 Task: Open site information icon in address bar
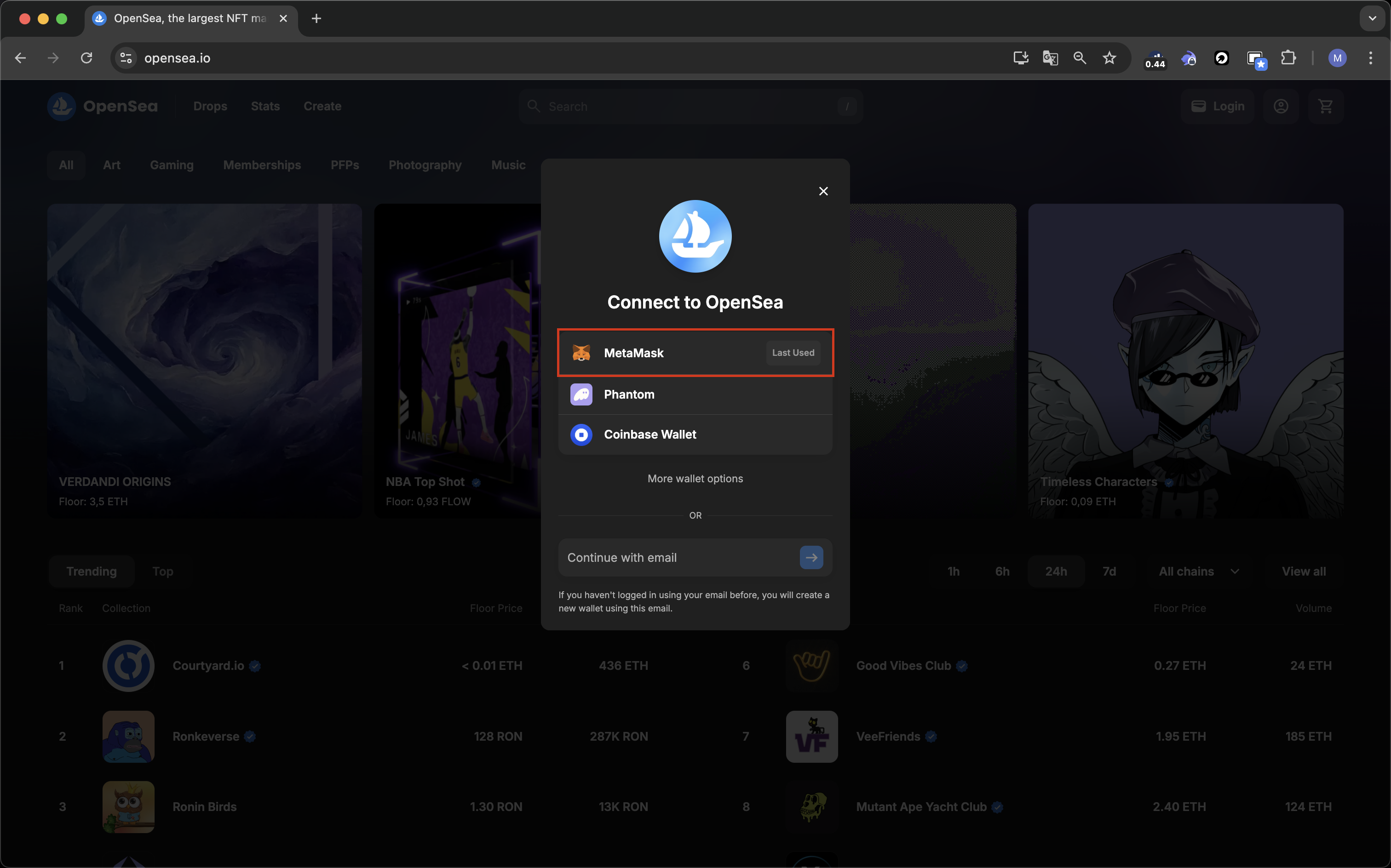click(x=126, y=58)
